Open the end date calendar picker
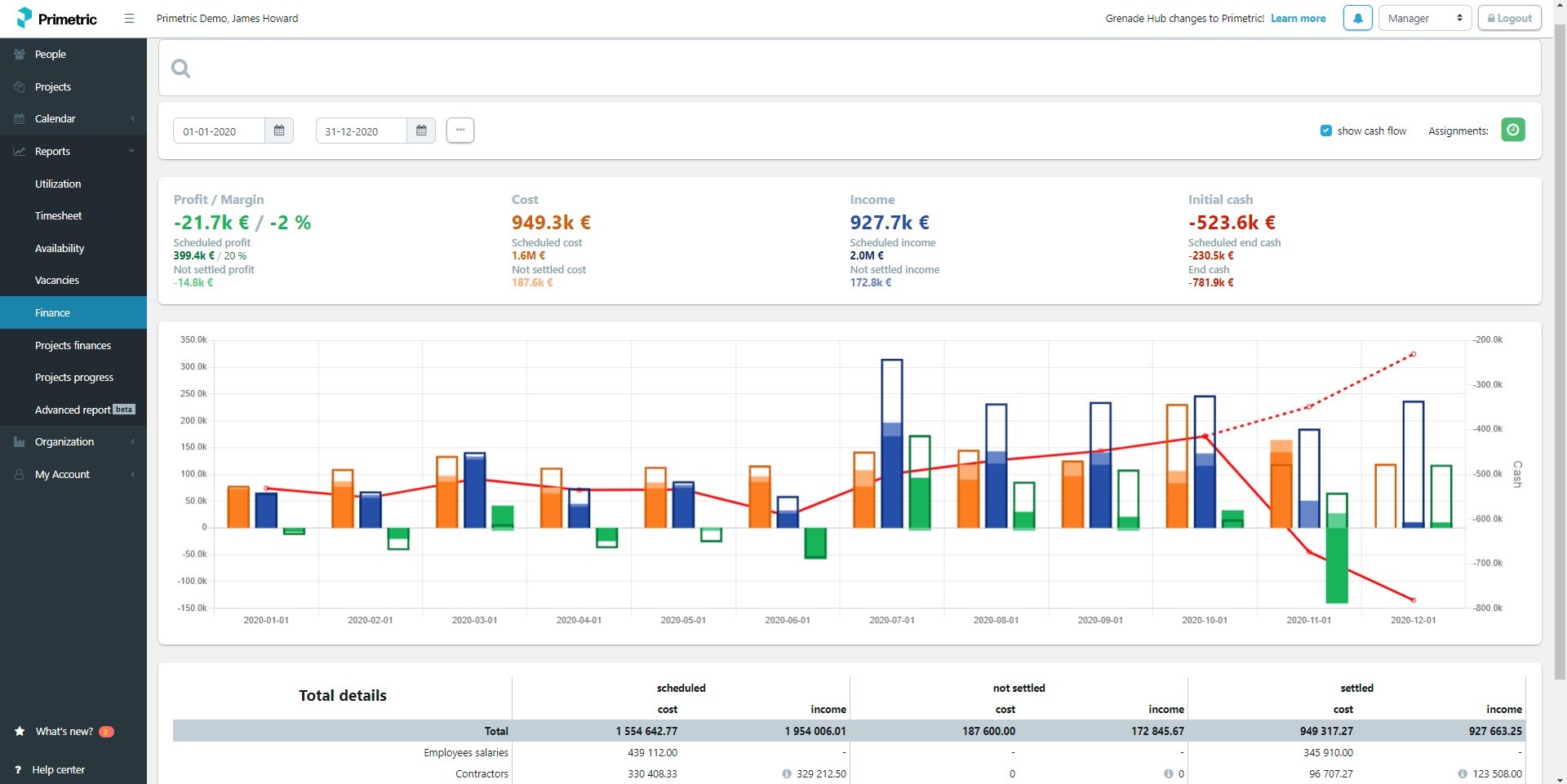 [421, 131]
